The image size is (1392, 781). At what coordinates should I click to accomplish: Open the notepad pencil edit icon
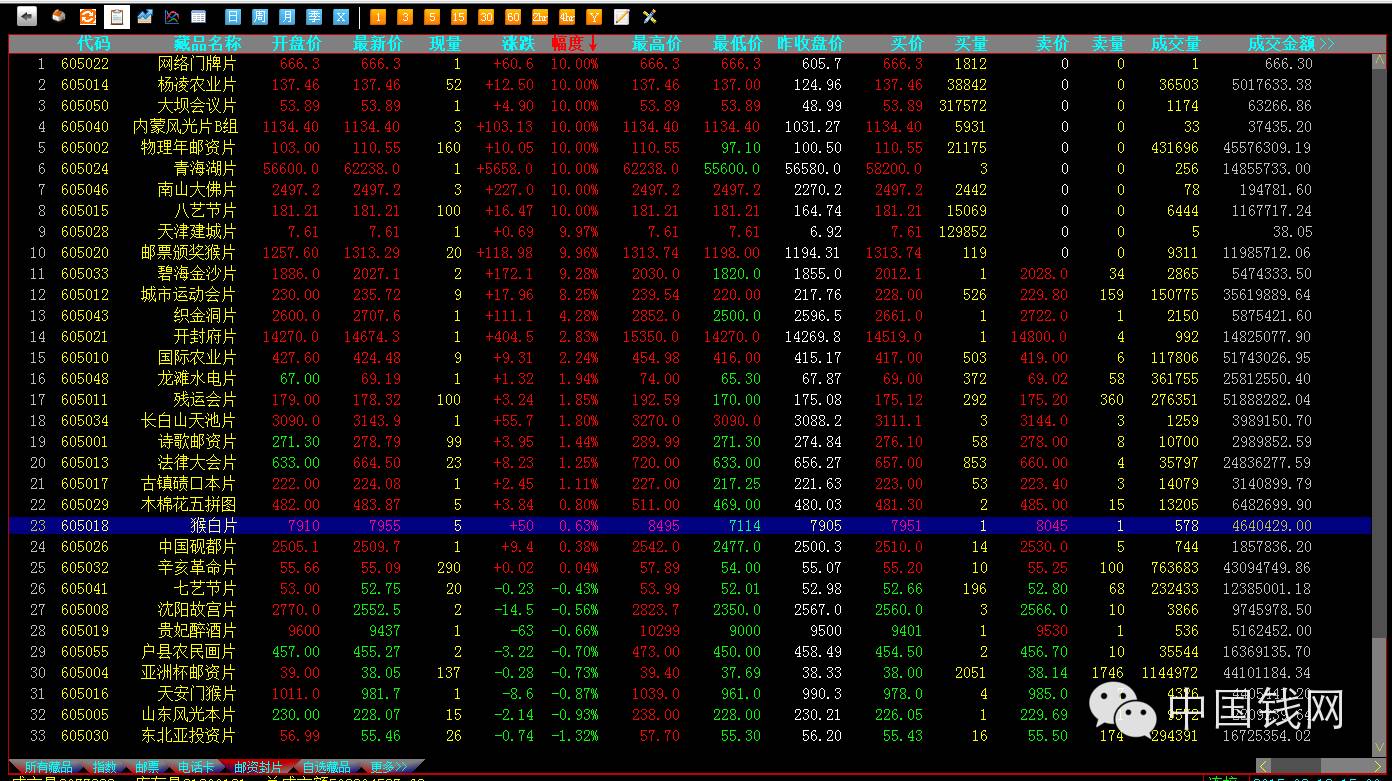[x=621, y=17]
